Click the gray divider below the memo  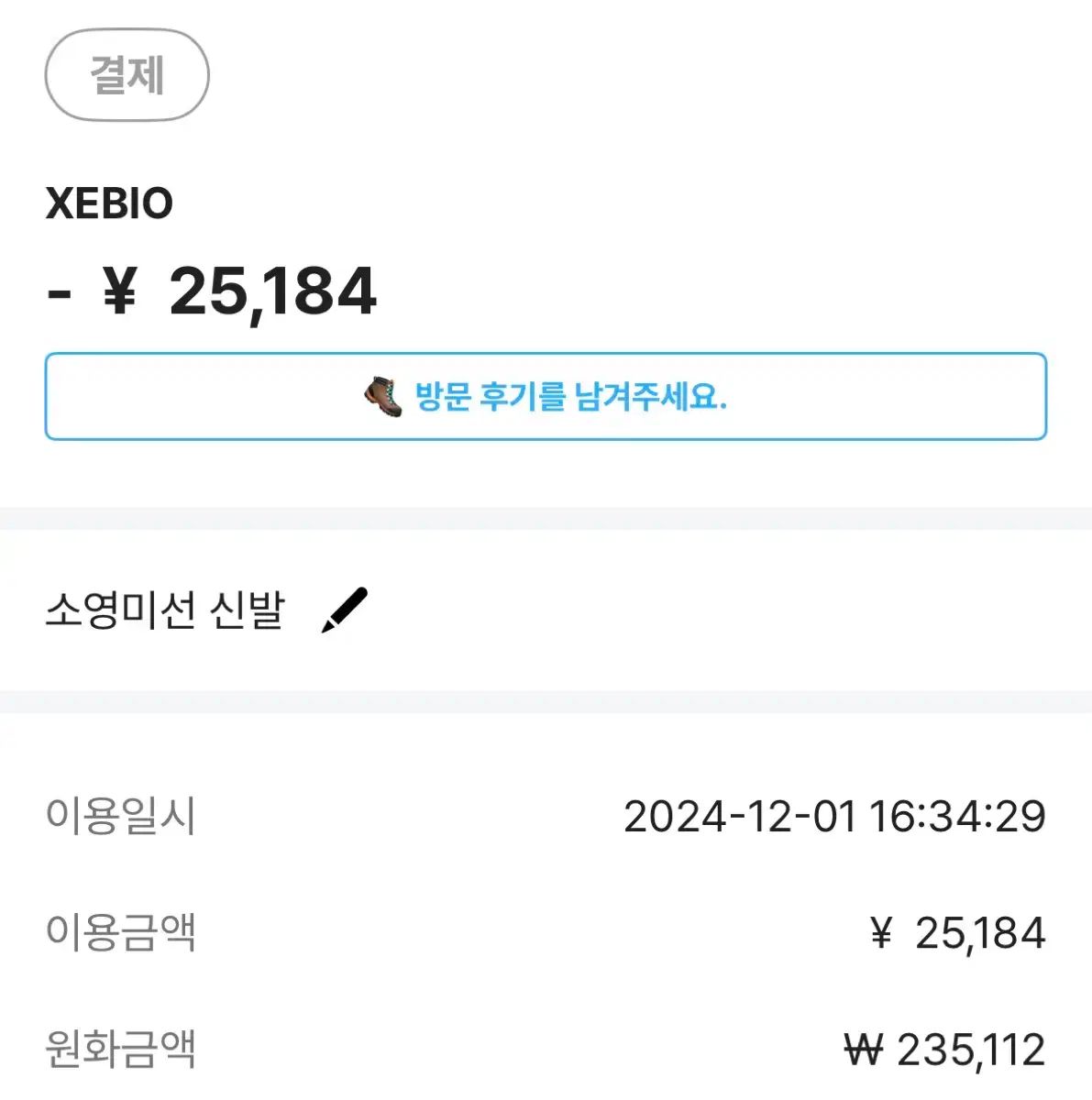click(546, 701)
